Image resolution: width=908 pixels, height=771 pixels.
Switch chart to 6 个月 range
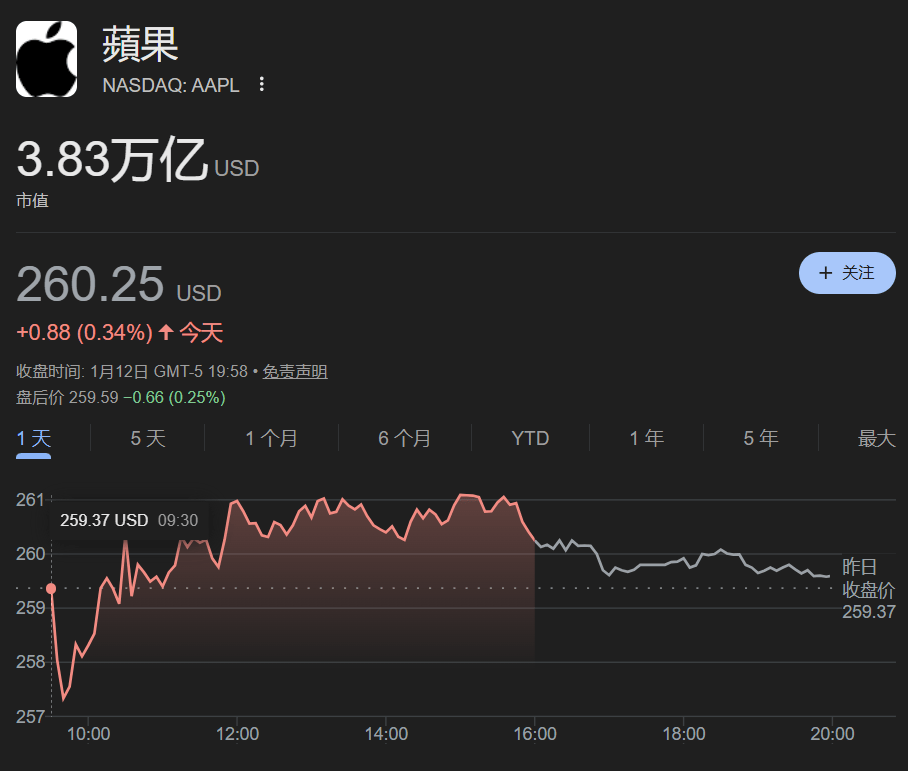(x=404, y=438)
